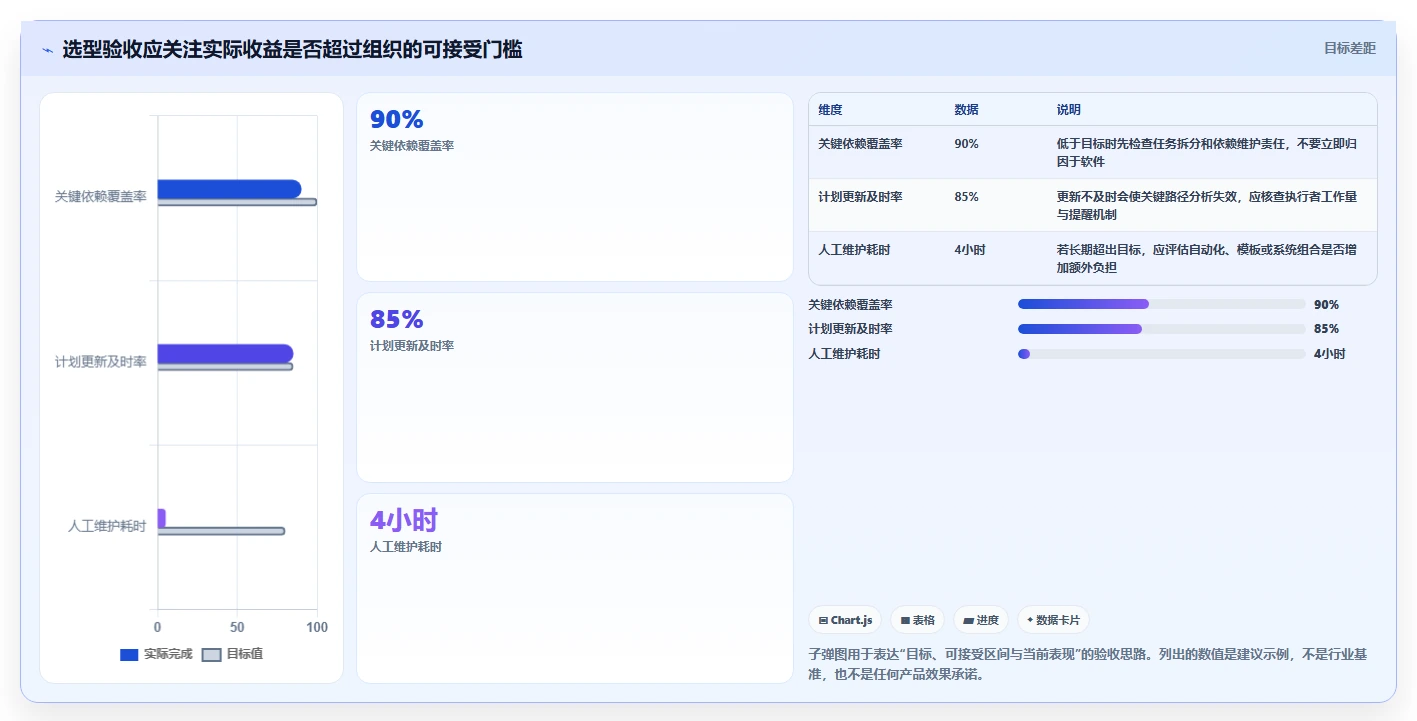
Task: Click the 表格 tag chip
Action: (917, 620)
